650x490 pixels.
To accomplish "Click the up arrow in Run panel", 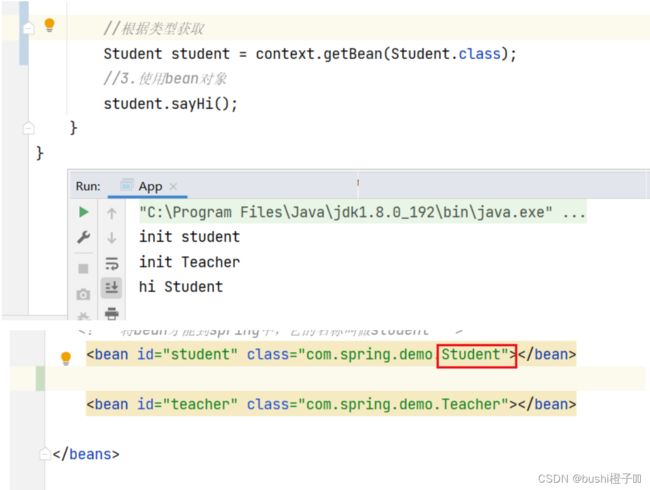I will (112, 213).
